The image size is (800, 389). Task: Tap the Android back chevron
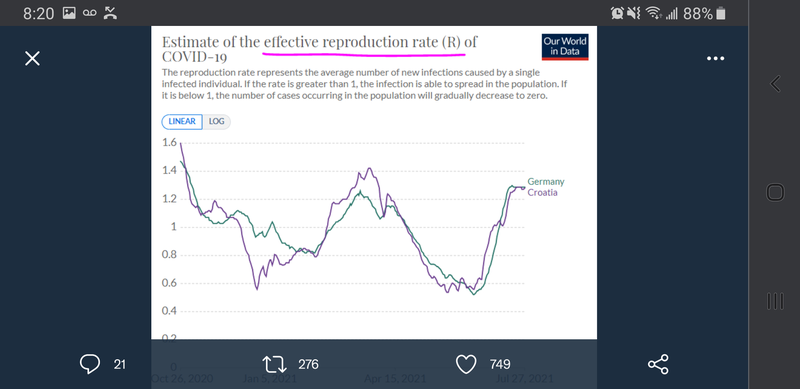[x=775, y=84]
